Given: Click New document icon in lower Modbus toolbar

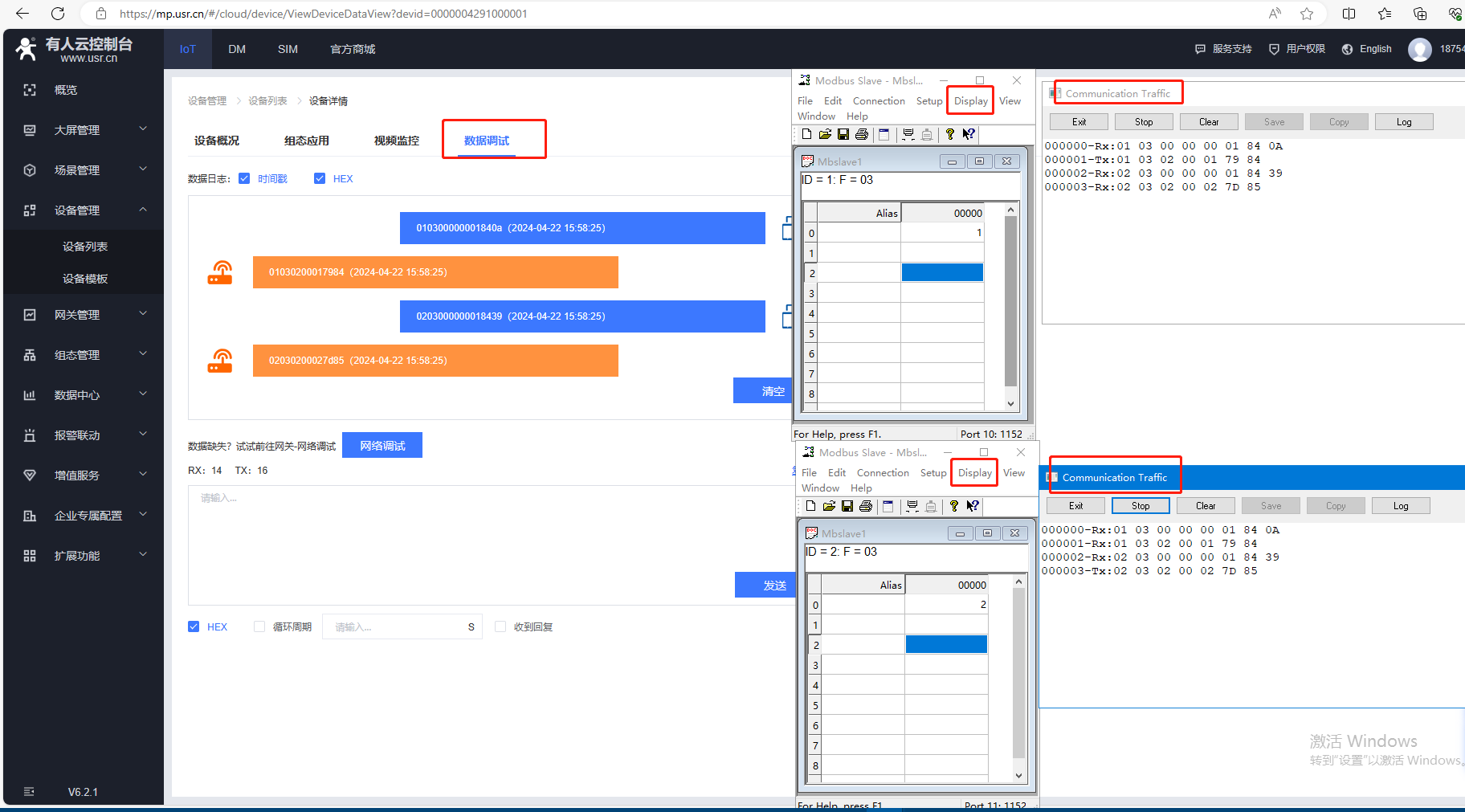Looking at the screenshot, I should click(x=810, y=506).
